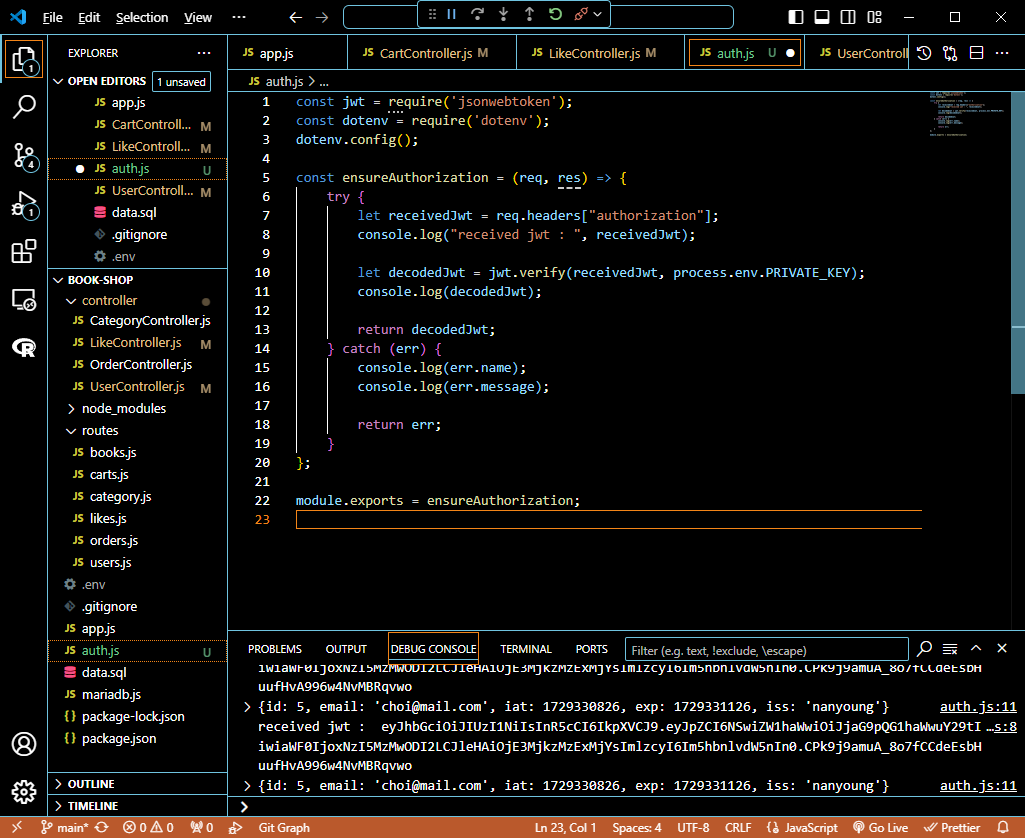
Task: Pause the debug session
Action: (x=452, y=14)
